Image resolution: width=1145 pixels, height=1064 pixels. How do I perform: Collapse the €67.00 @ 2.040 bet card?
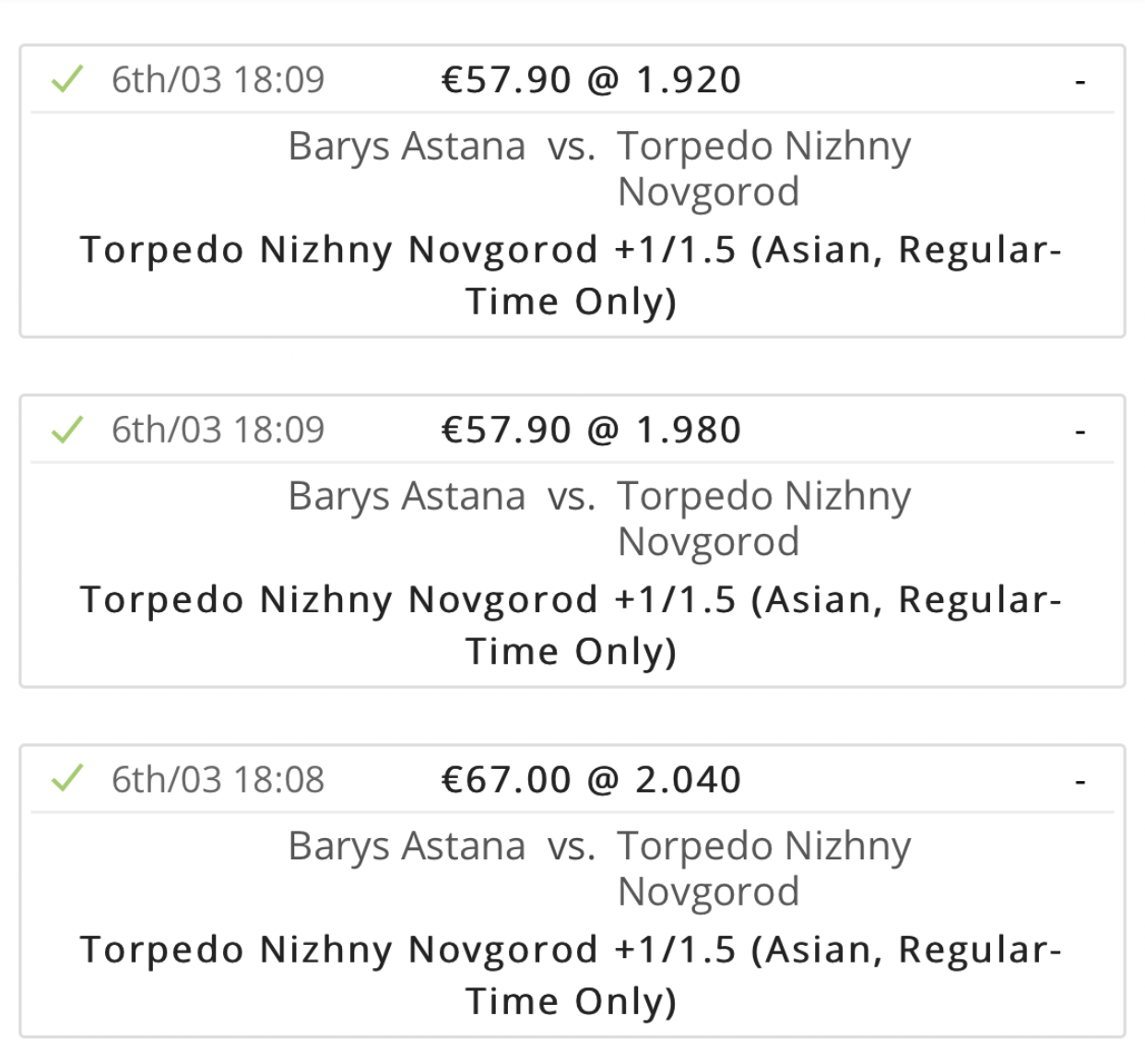tap(1080, 782)
